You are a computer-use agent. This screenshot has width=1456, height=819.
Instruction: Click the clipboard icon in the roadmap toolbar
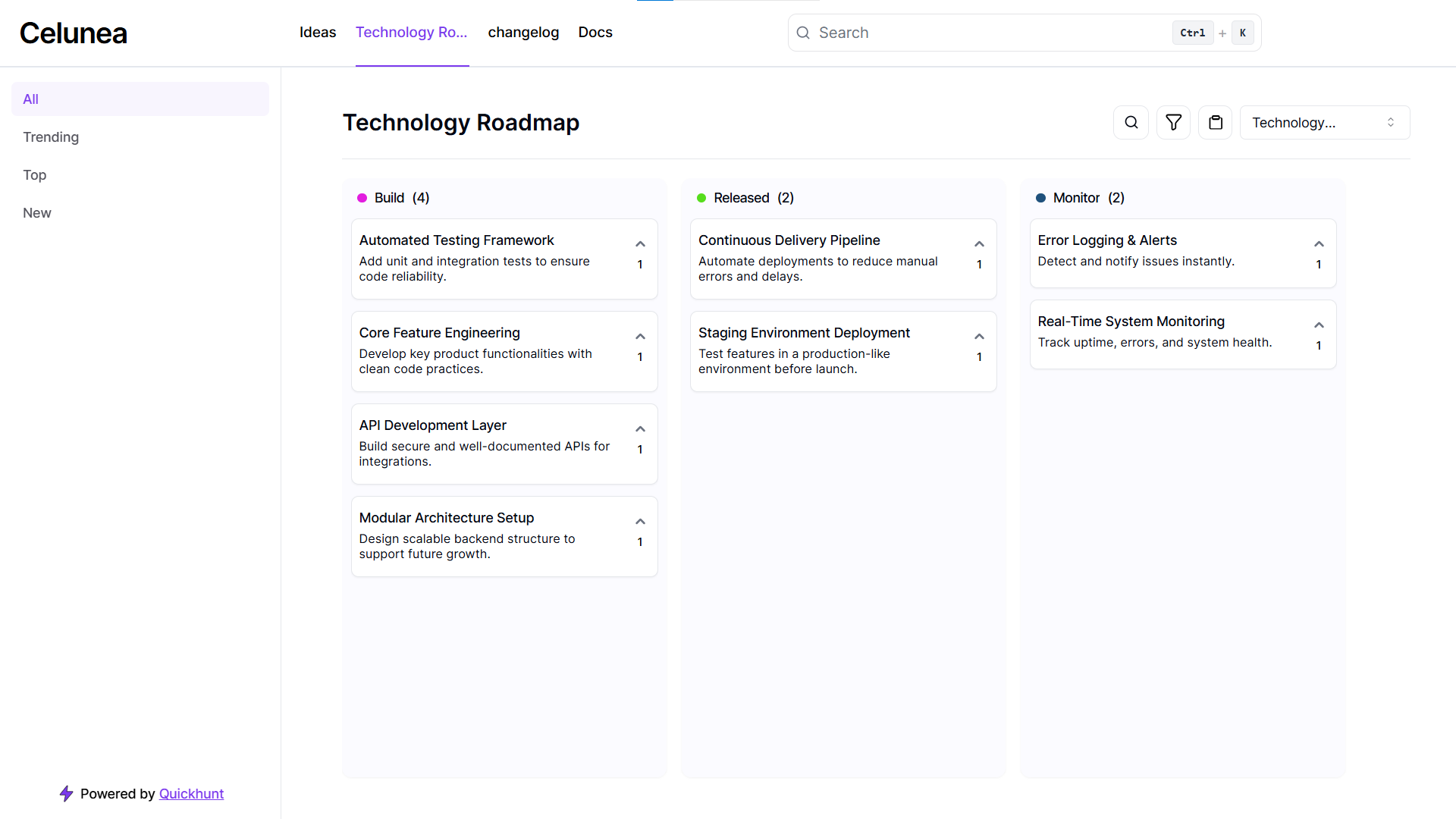pyautogui.click(x=1216, y=122)
